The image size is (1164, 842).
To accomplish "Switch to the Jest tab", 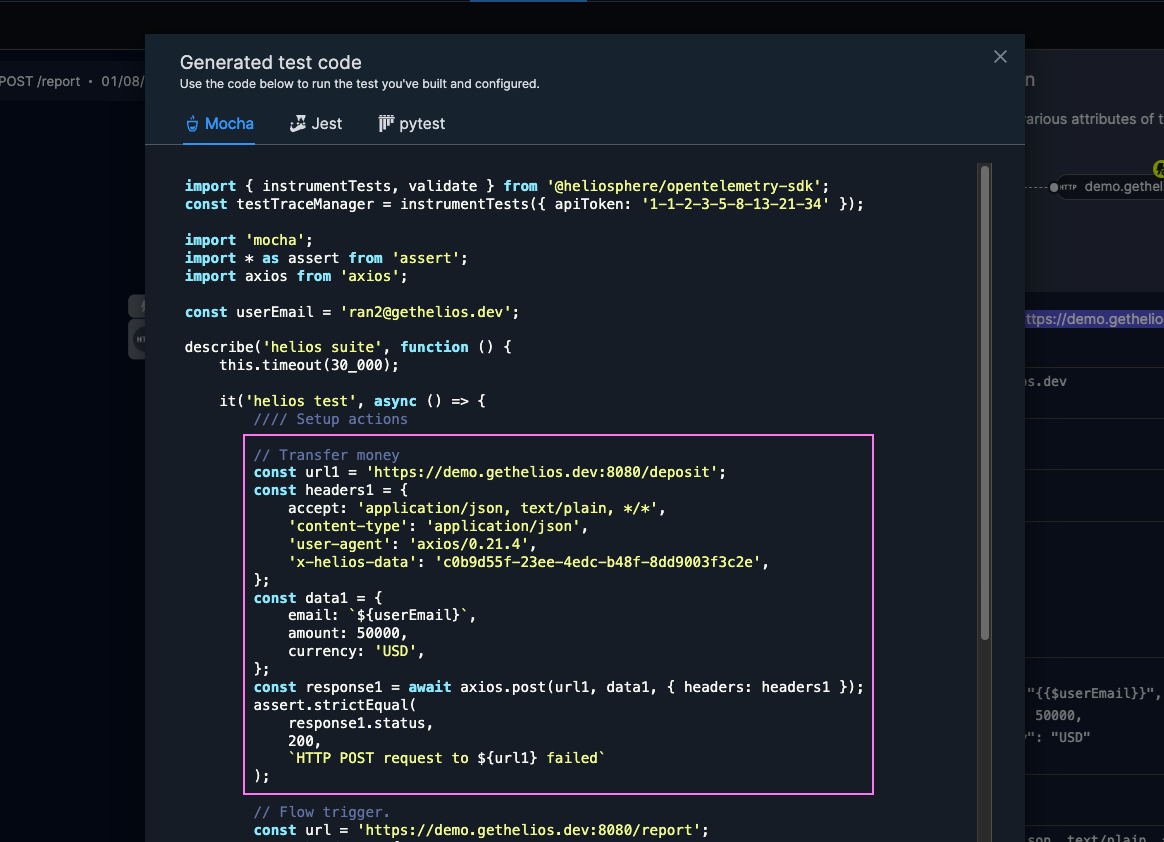I will click(x=316, y=124).
